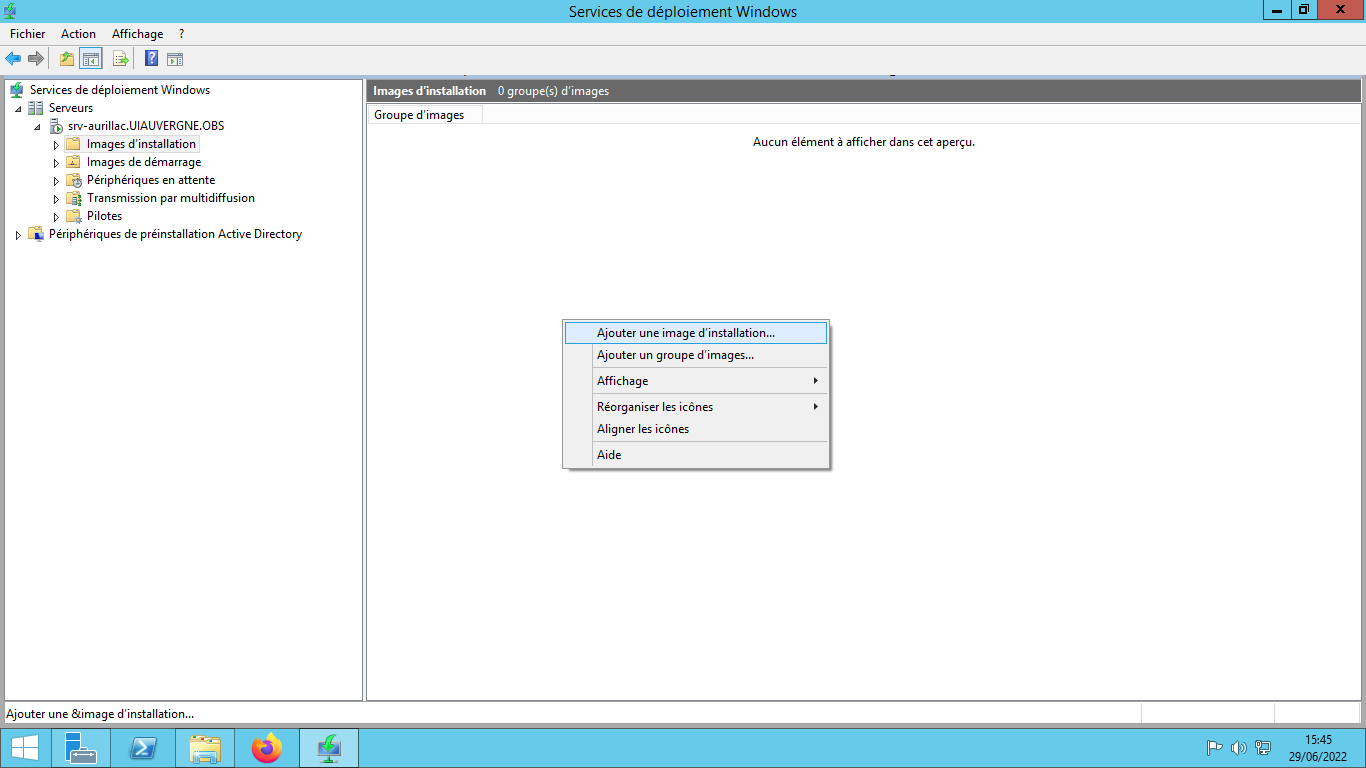Open the Action menu
The height and width of the screenshot is (768, 1366).
[x=79, y=34]
